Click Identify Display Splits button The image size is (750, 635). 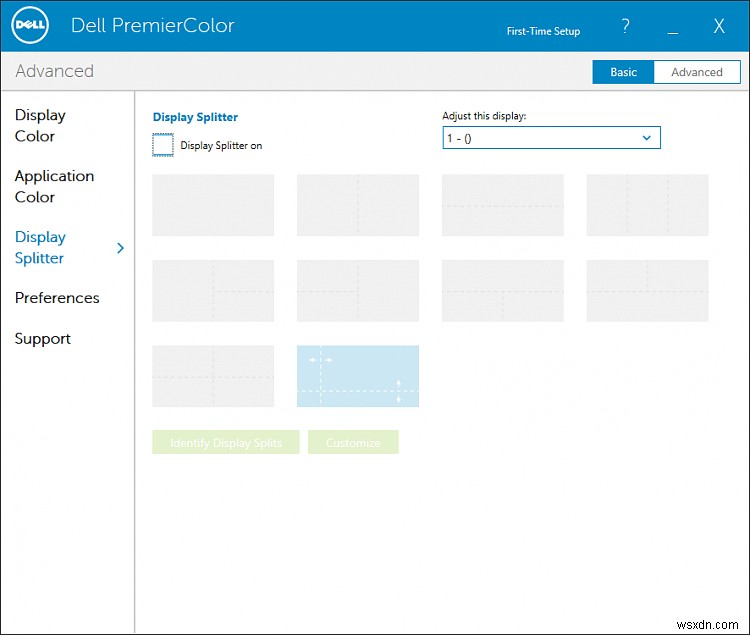point(226,442)
